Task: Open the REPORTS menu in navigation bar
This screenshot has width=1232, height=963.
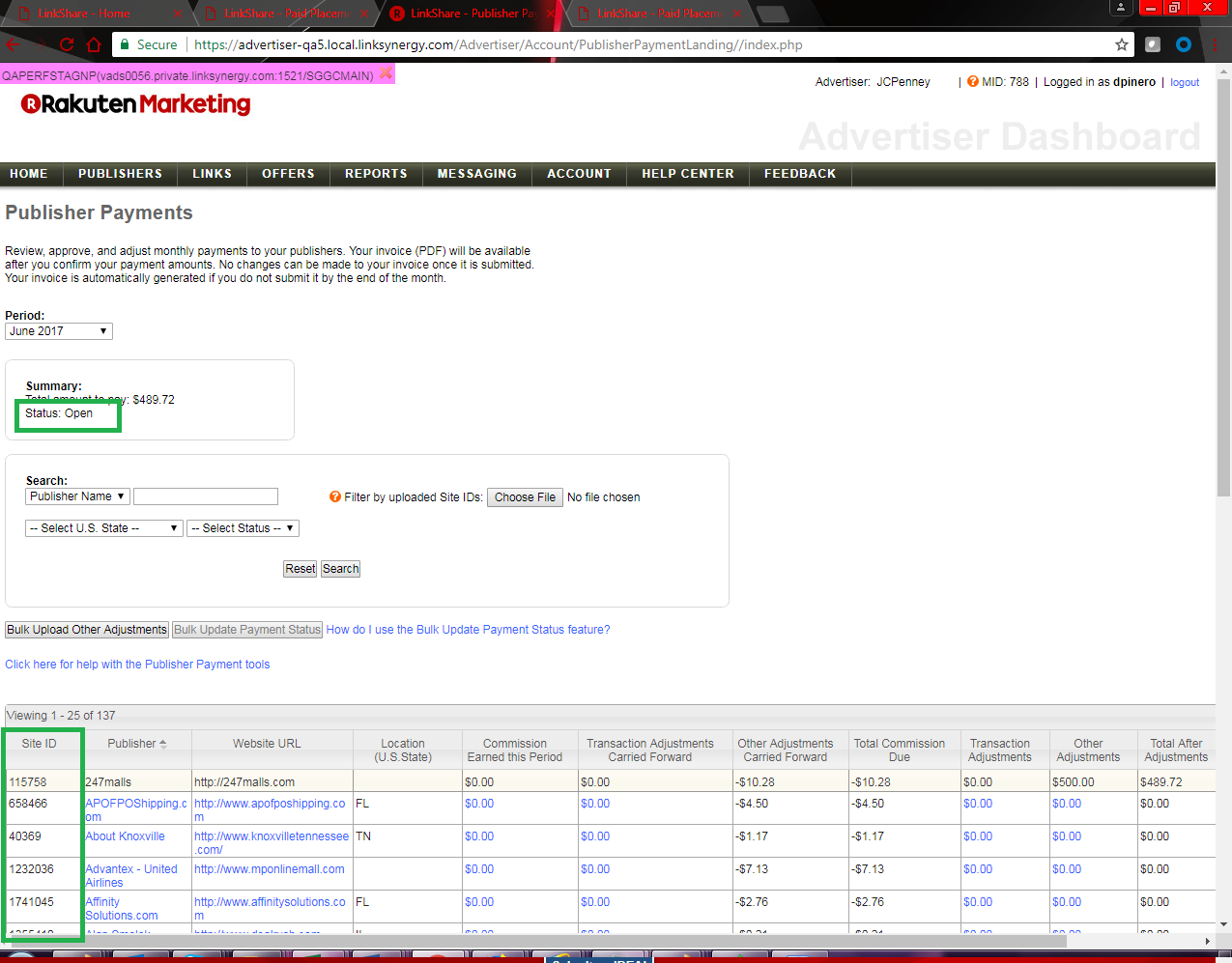Action: pos(376,174)
